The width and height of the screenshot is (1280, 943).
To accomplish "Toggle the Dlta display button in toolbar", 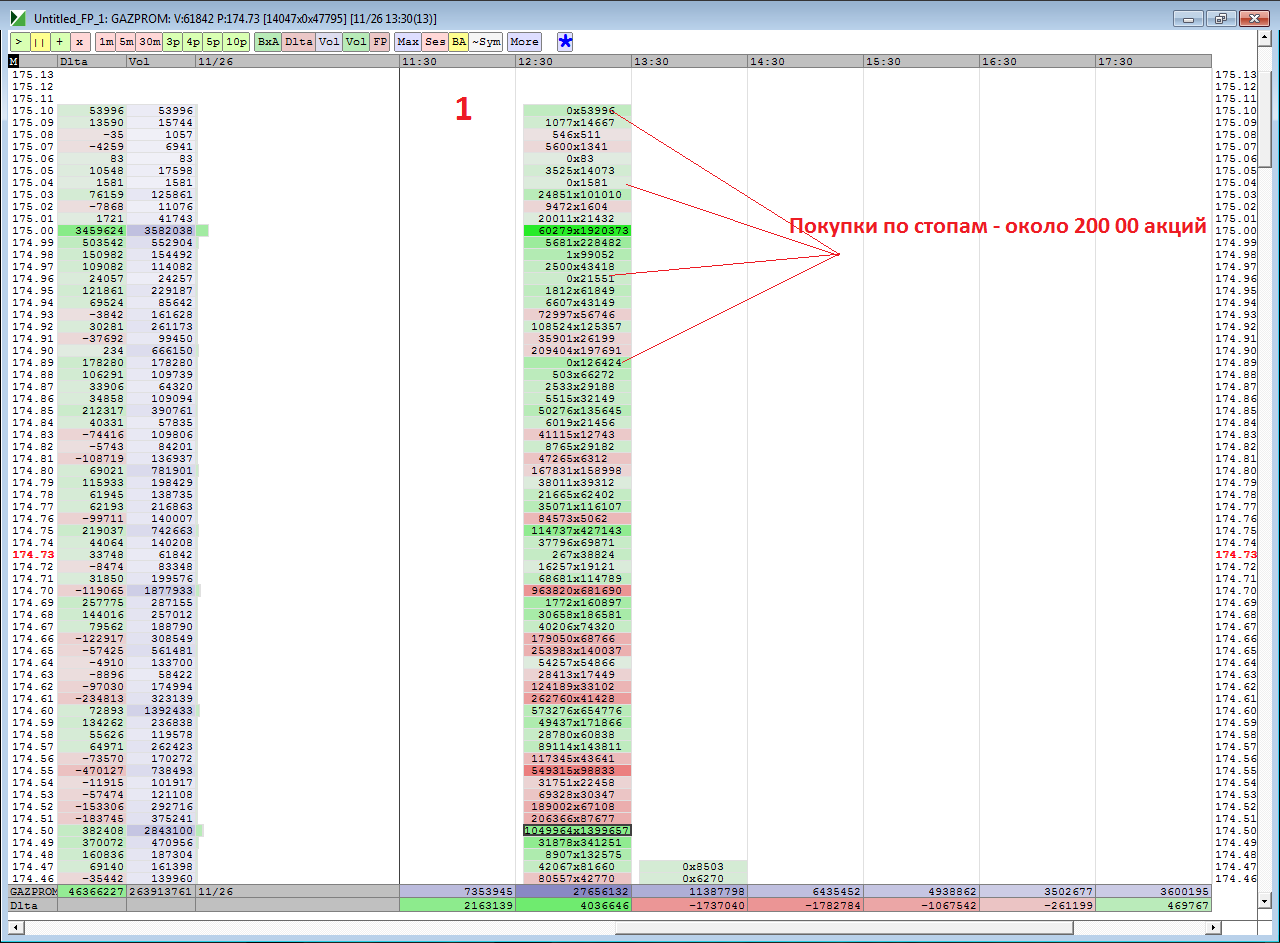I will [299, 42].
